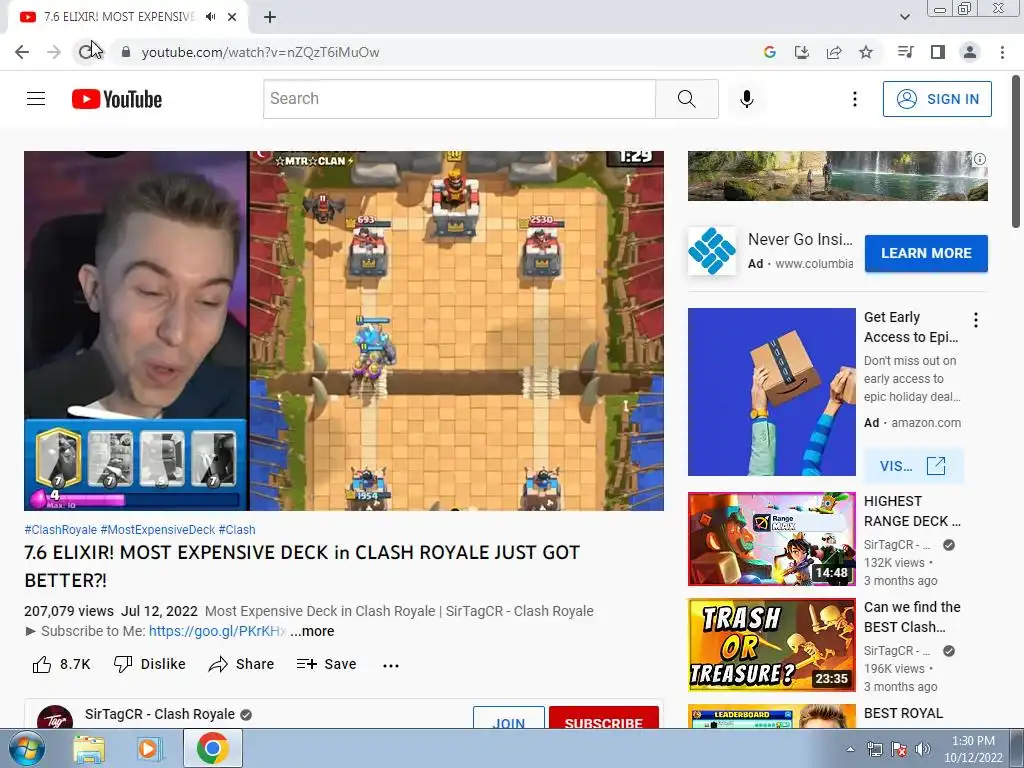Open Chrome profile avatar
Viewport: 1024px width, 768px height.
(x=970, y=52)
